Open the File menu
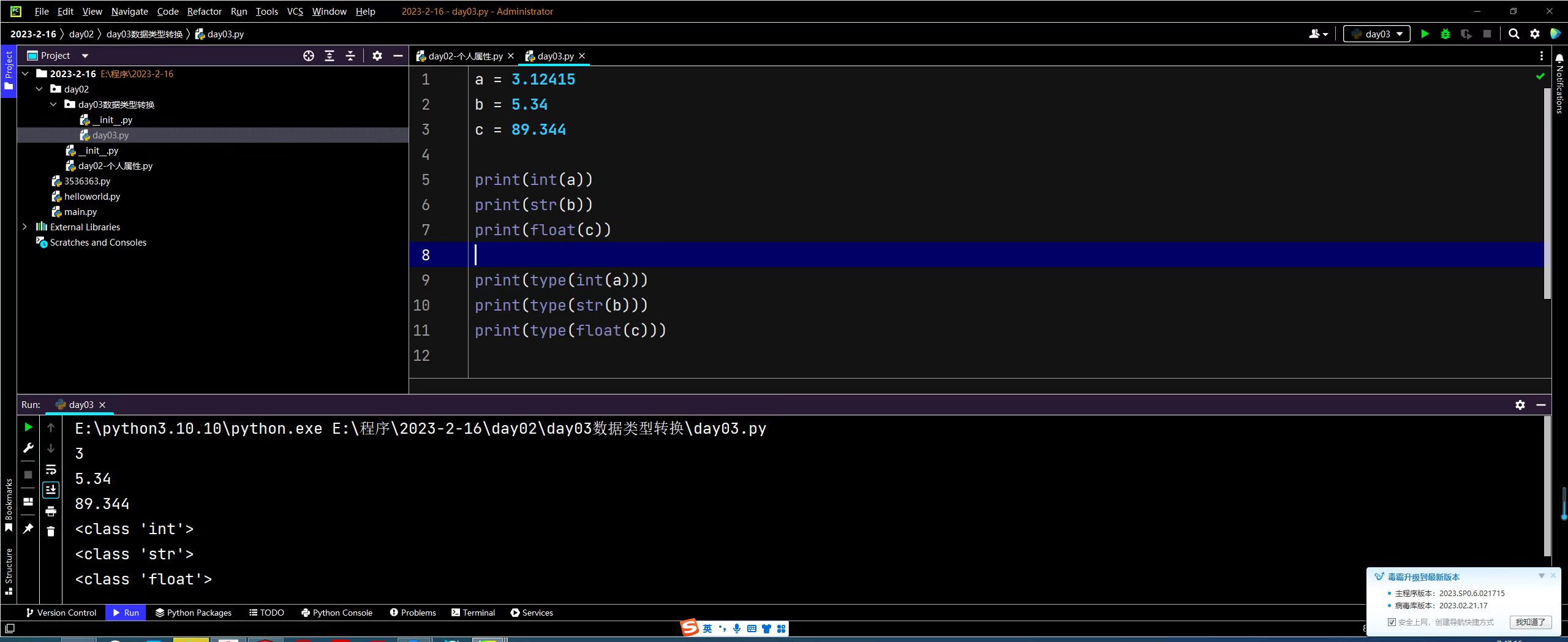The width and height of the screenshot is (1568, 642). pos(42,11)
